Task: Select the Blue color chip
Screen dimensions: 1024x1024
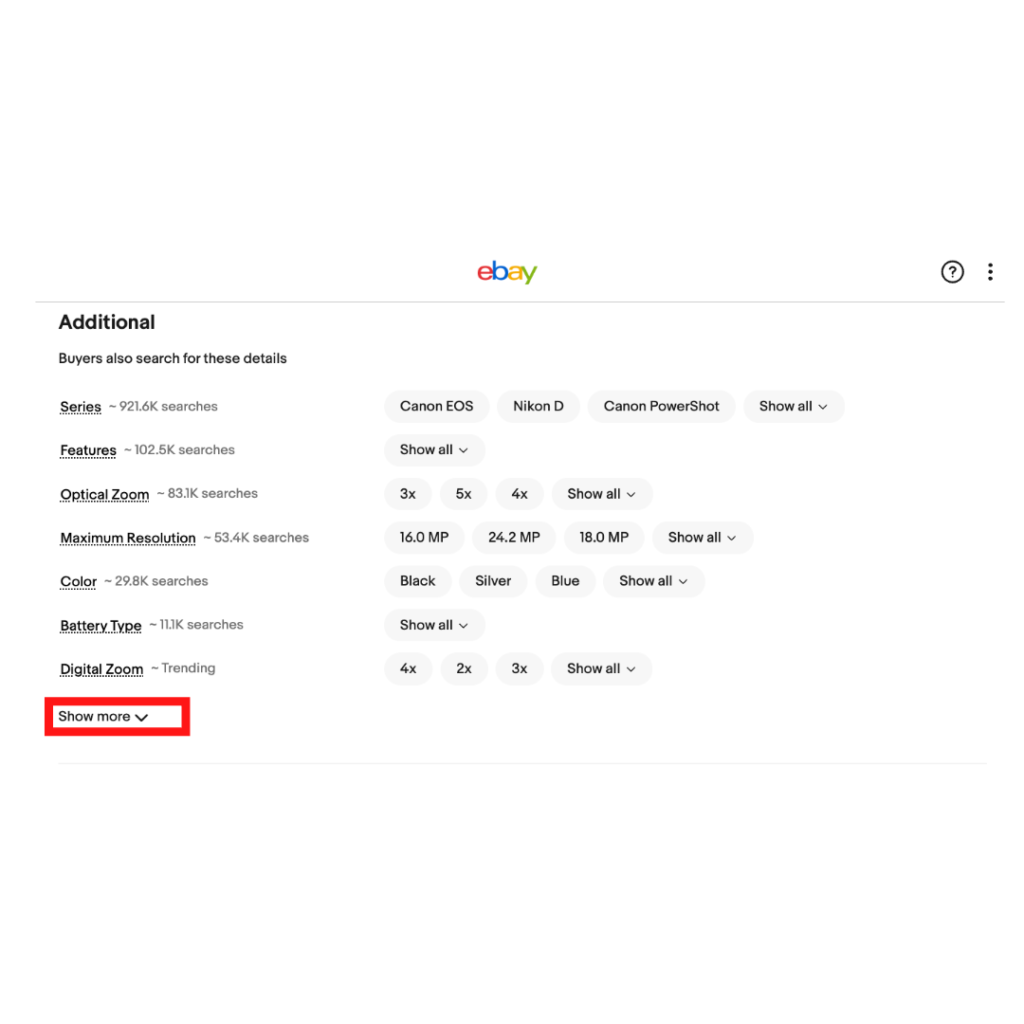Action: click(x=565, y=581)
